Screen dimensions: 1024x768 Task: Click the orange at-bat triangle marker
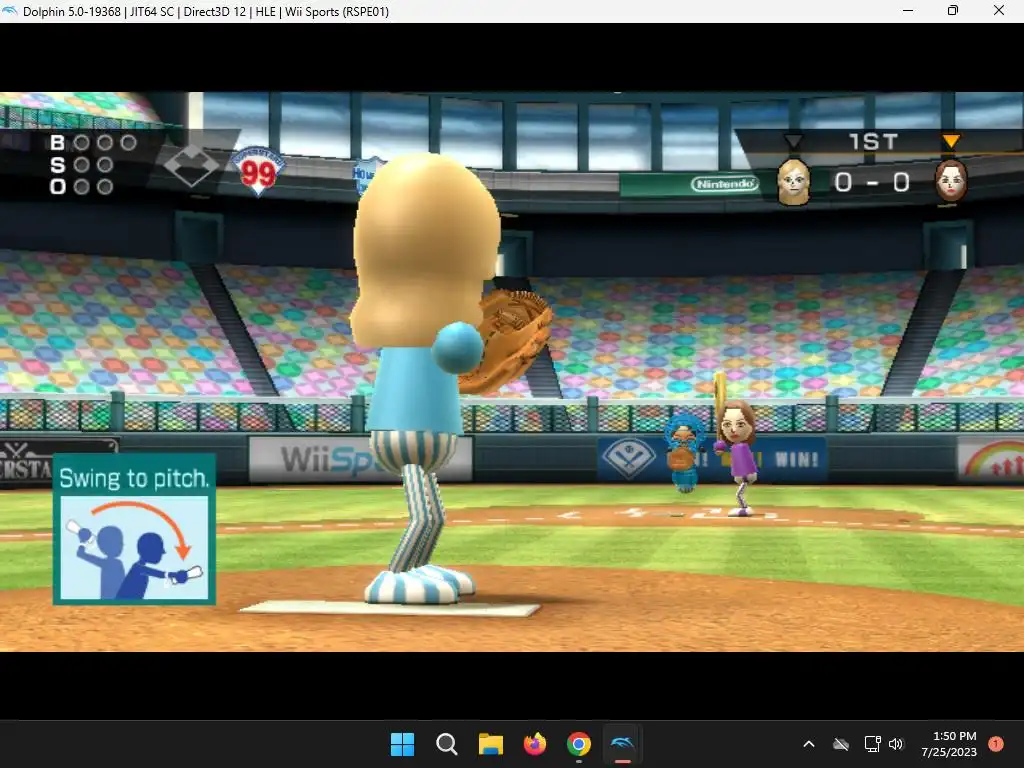point(951,141)
